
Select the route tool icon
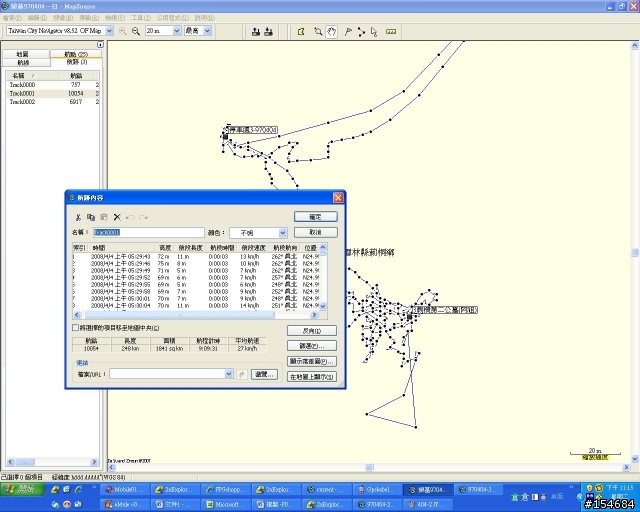tap(361, 31)
